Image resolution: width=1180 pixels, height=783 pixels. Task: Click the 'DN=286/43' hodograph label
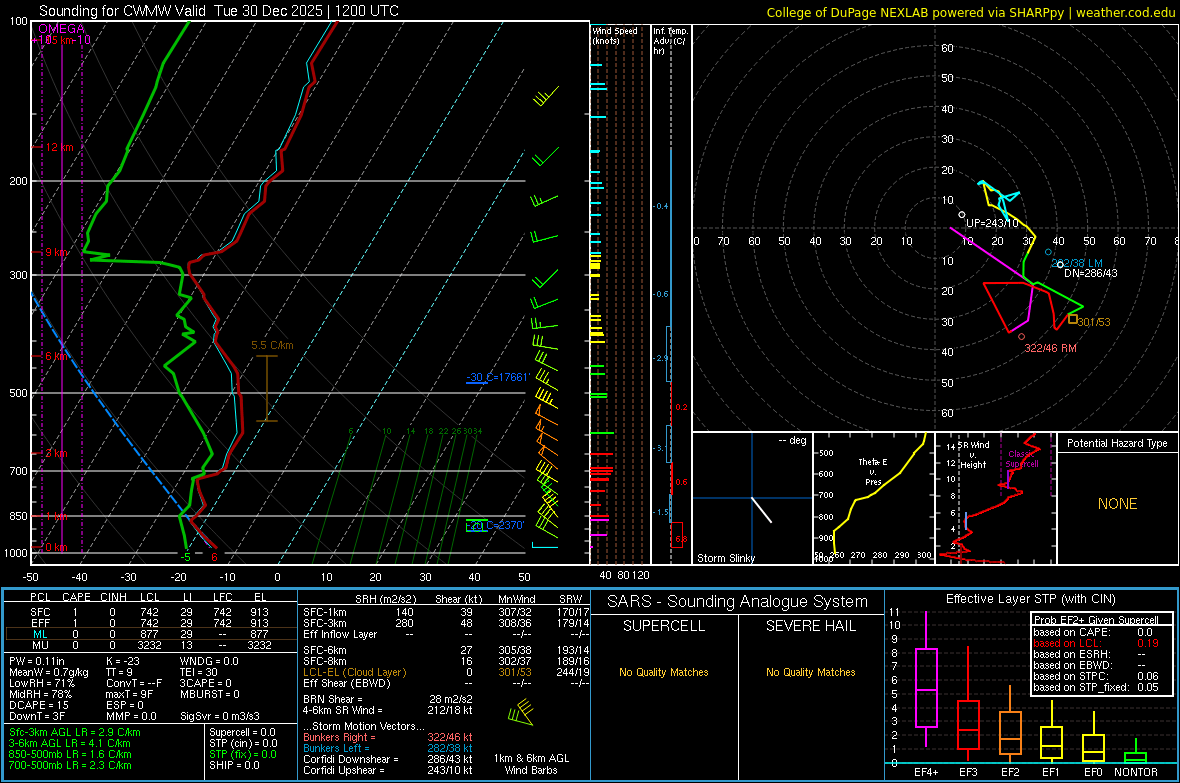1090,273
